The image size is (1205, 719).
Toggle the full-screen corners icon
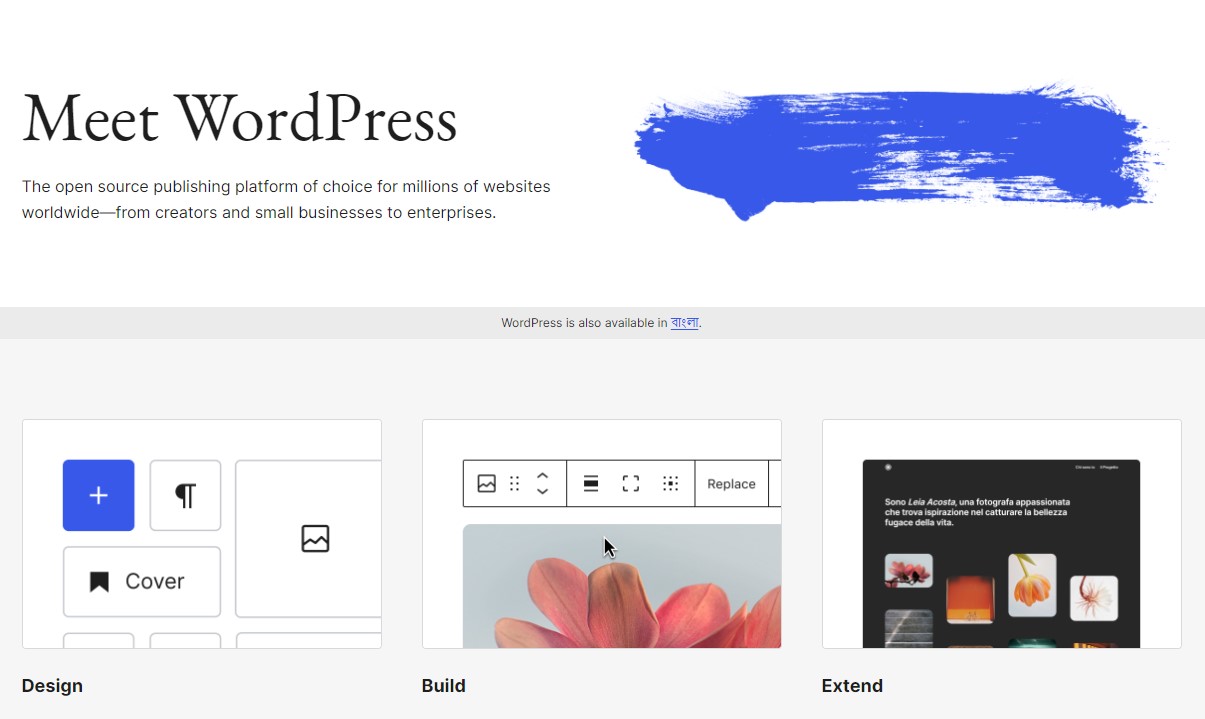[631, 484]
